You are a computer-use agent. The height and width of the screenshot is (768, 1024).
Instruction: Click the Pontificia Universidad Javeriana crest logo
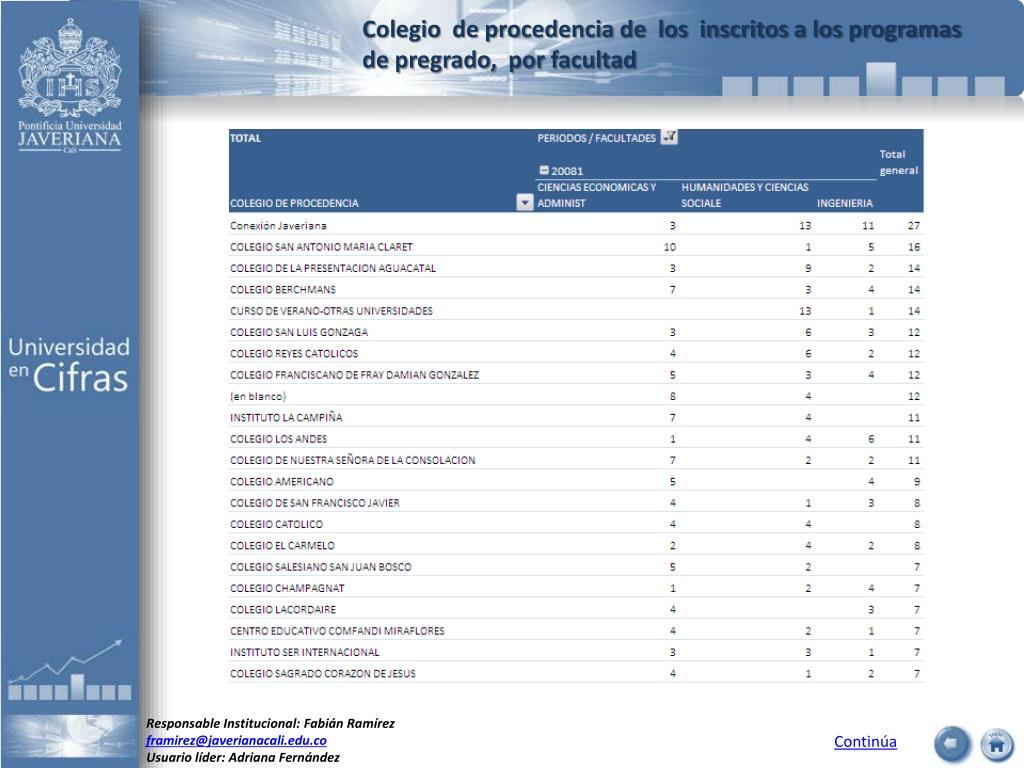tap(70, 86)
